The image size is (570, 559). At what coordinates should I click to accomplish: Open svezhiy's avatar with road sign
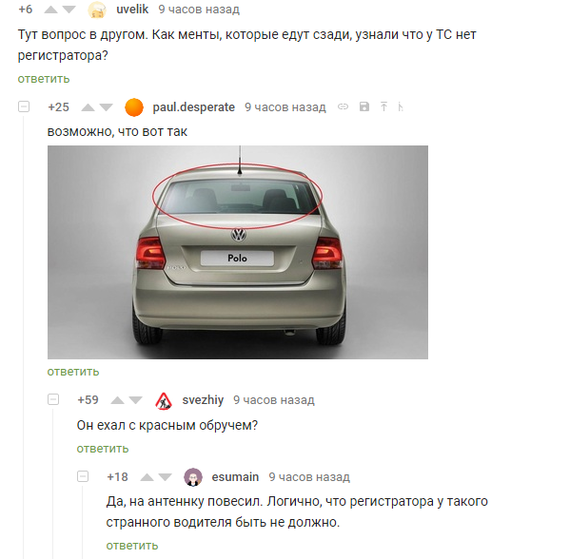(164, 401)
